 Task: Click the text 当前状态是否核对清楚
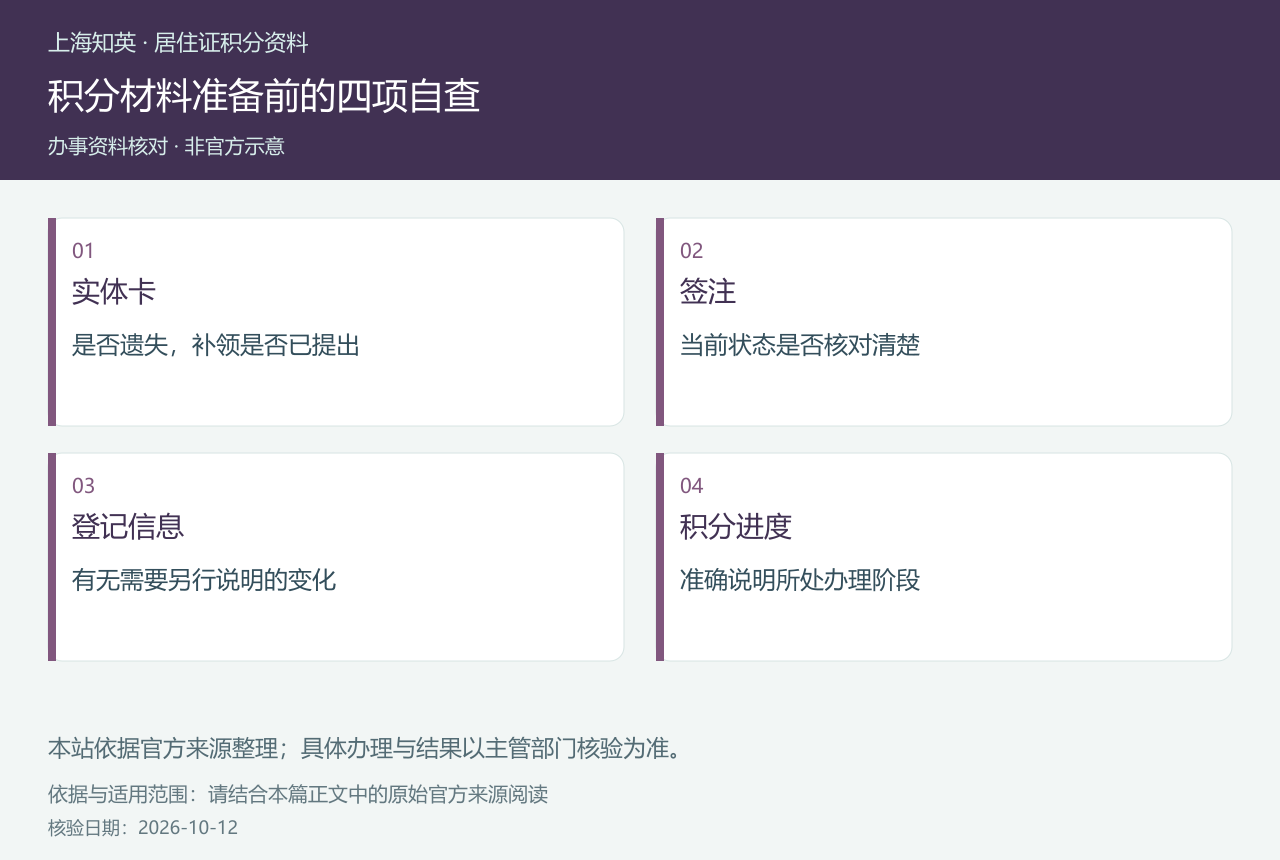(x=800, y=345)
